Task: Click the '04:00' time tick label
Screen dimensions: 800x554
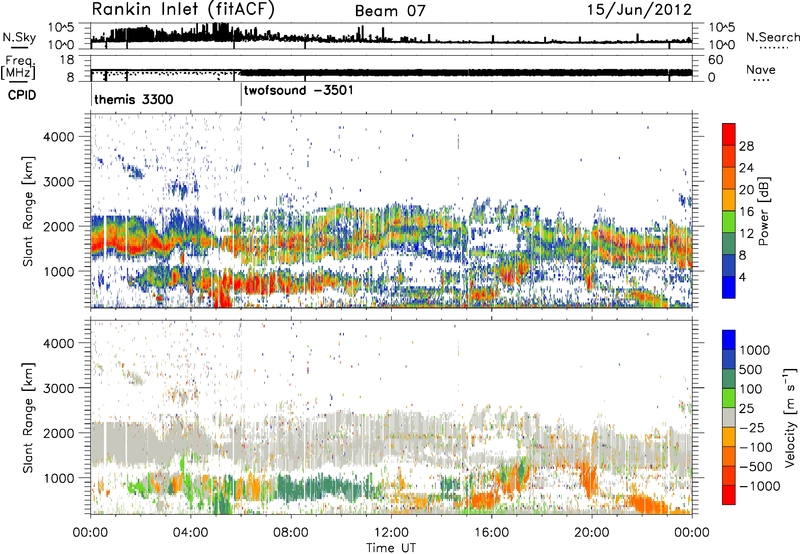Action: (x=190, y=533)
